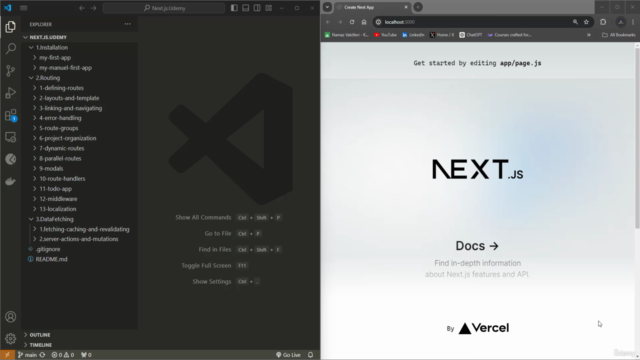This screenshot has width=640, height=360.
Task: Expand TIMELINE section
Action: point(79,345)
